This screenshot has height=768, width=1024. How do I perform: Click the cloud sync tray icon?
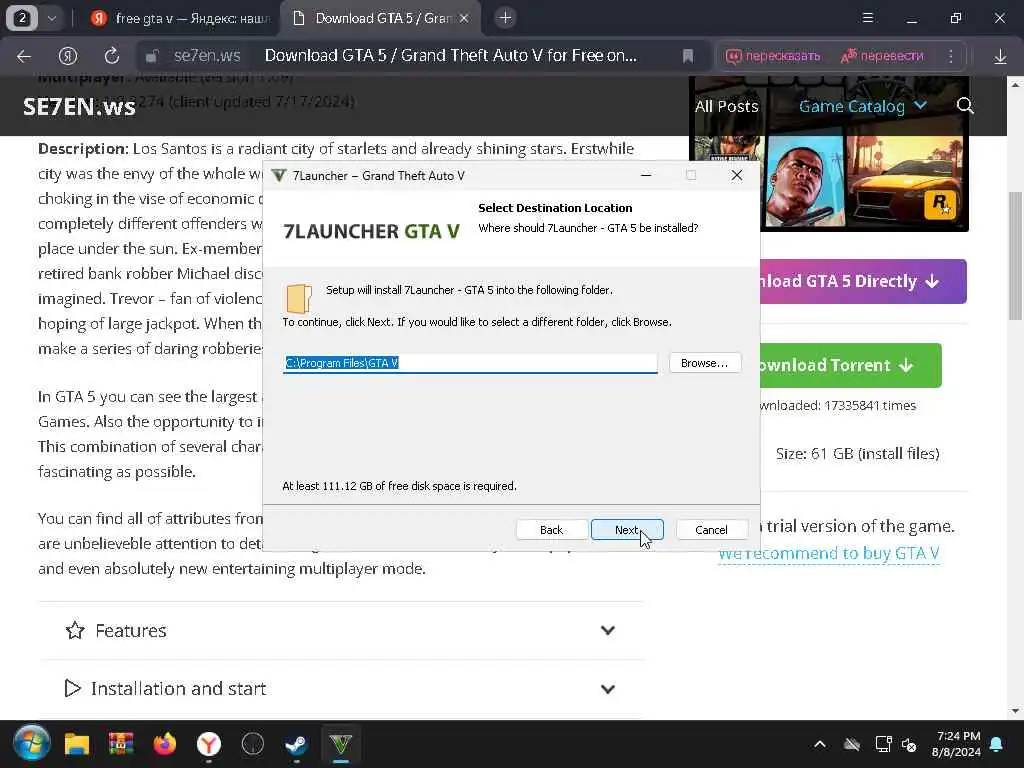pyautogui.click(x=852, y=744)
